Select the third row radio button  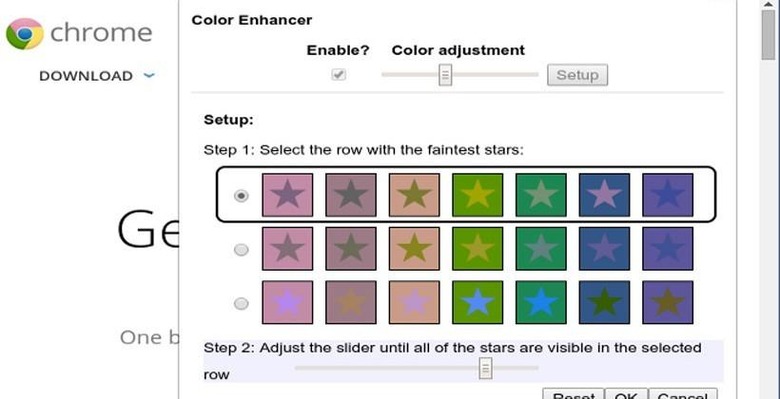pos(241,303)
